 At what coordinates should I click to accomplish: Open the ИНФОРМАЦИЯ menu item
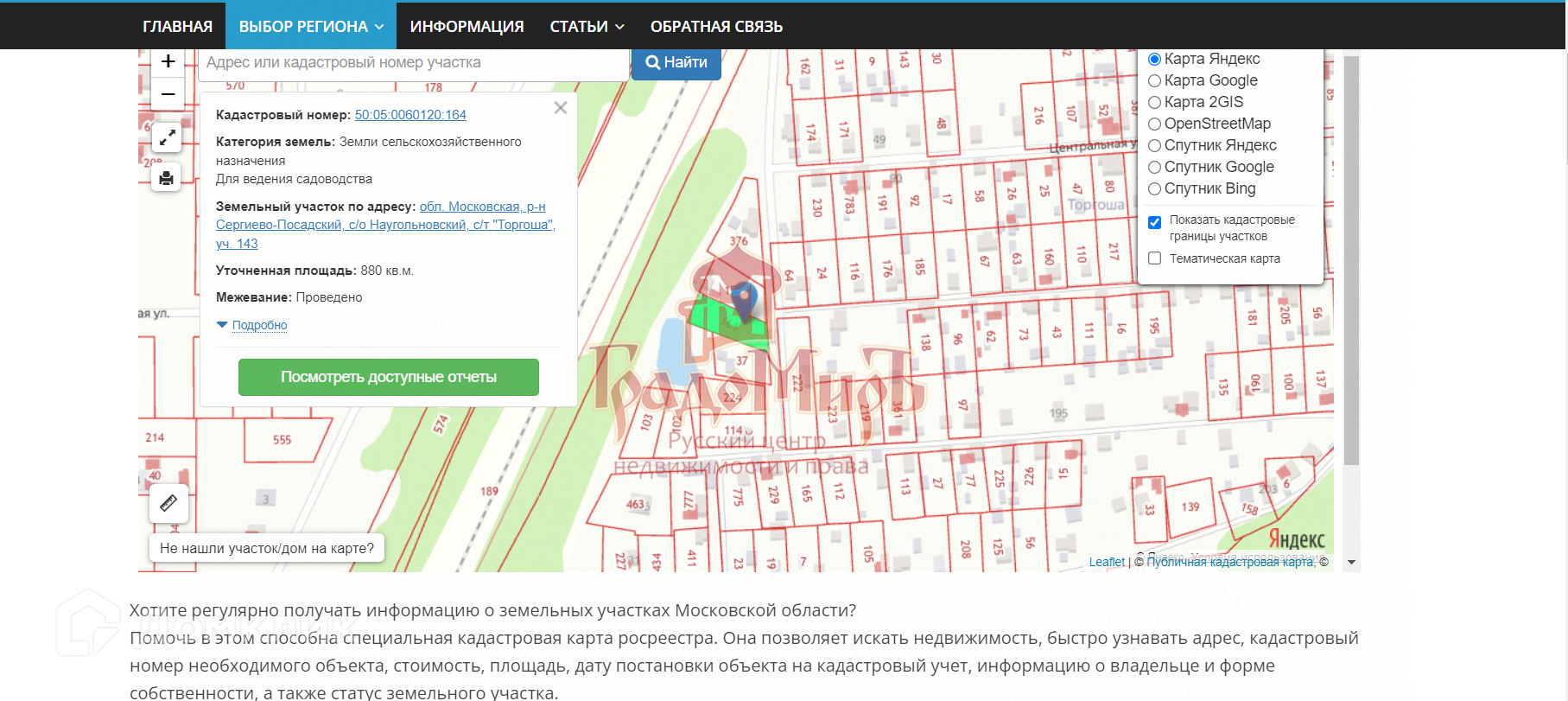(467, 26)
